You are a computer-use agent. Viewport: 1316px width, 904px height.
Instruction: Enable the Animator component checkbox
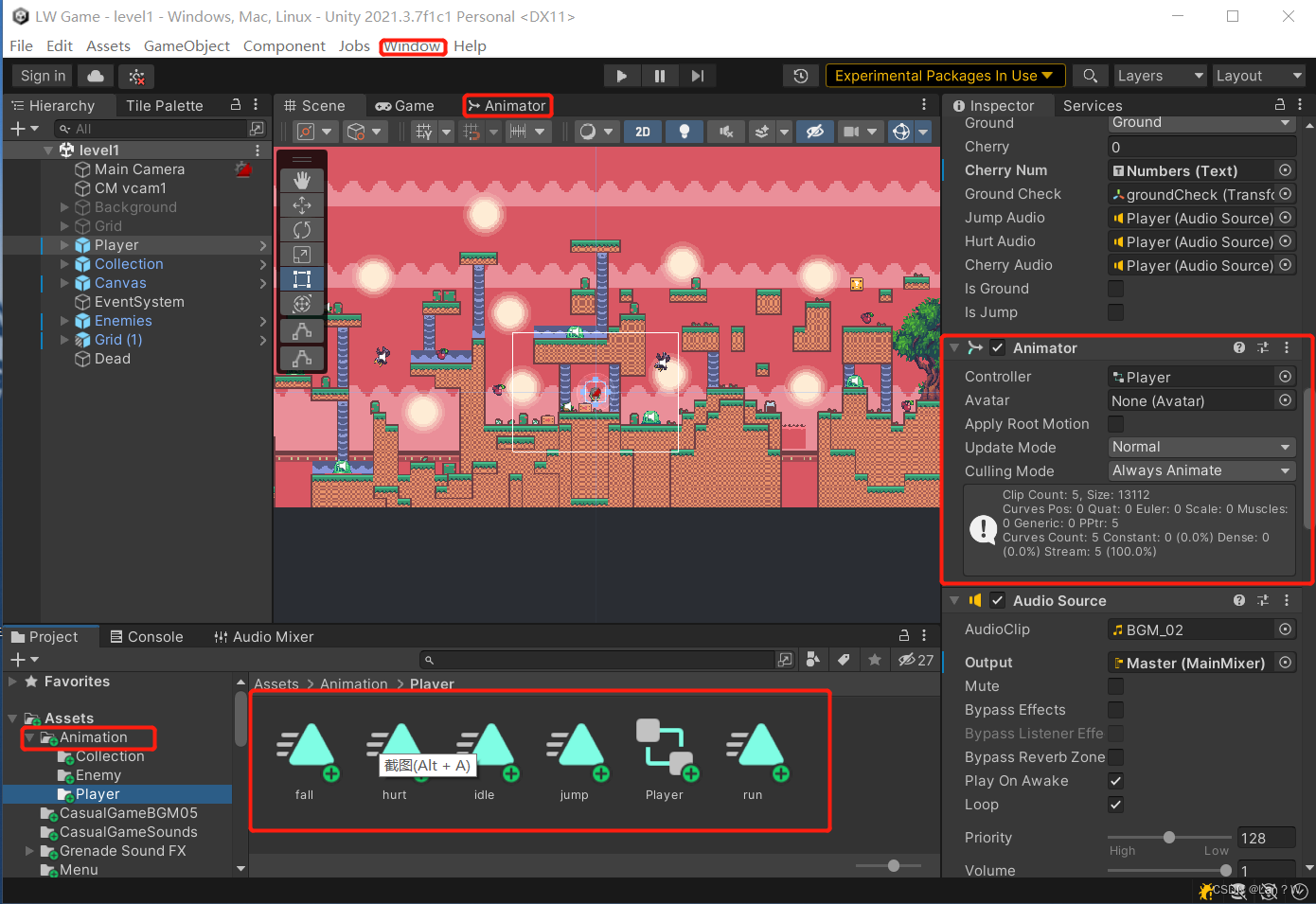[998, 348]
